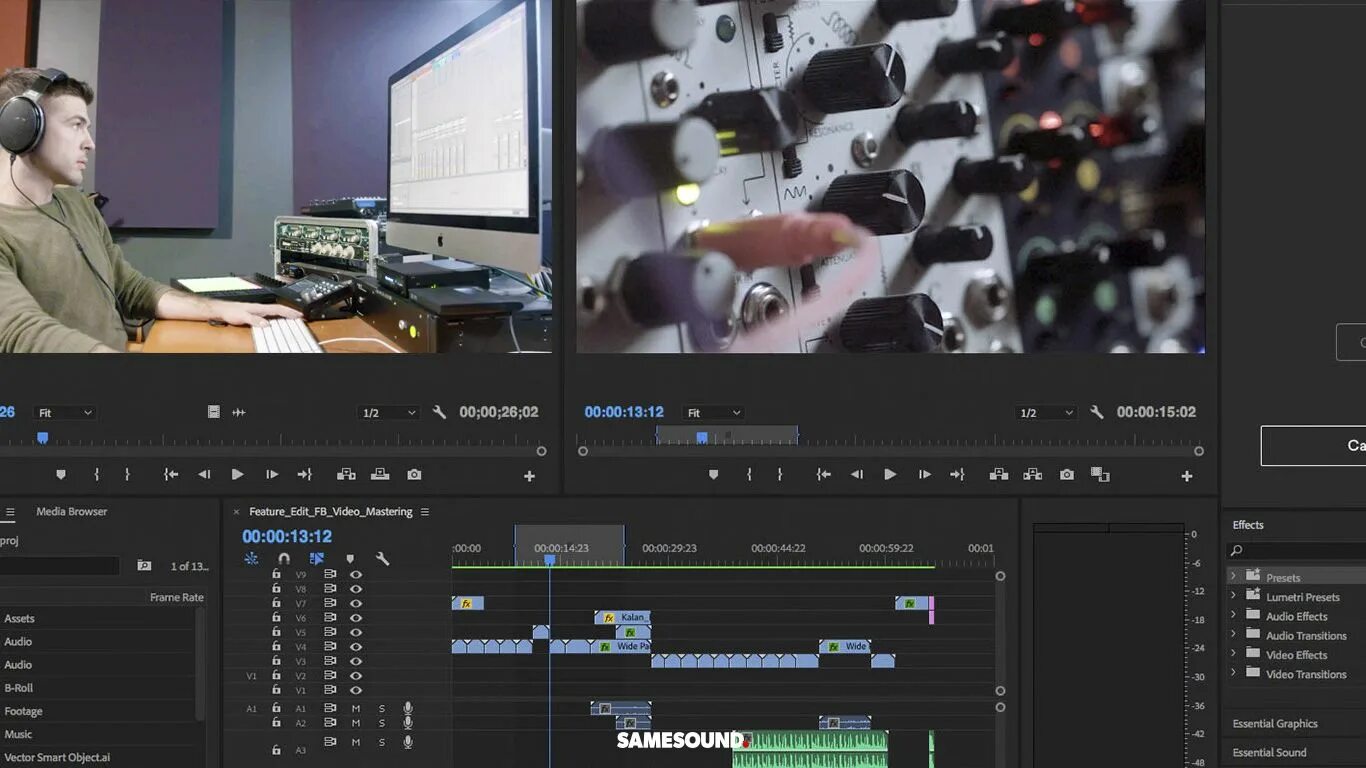Step forward one frame in Source monitor
Image resolution: width=1366 pixels, height=768 pixels.
coord(272,475)
